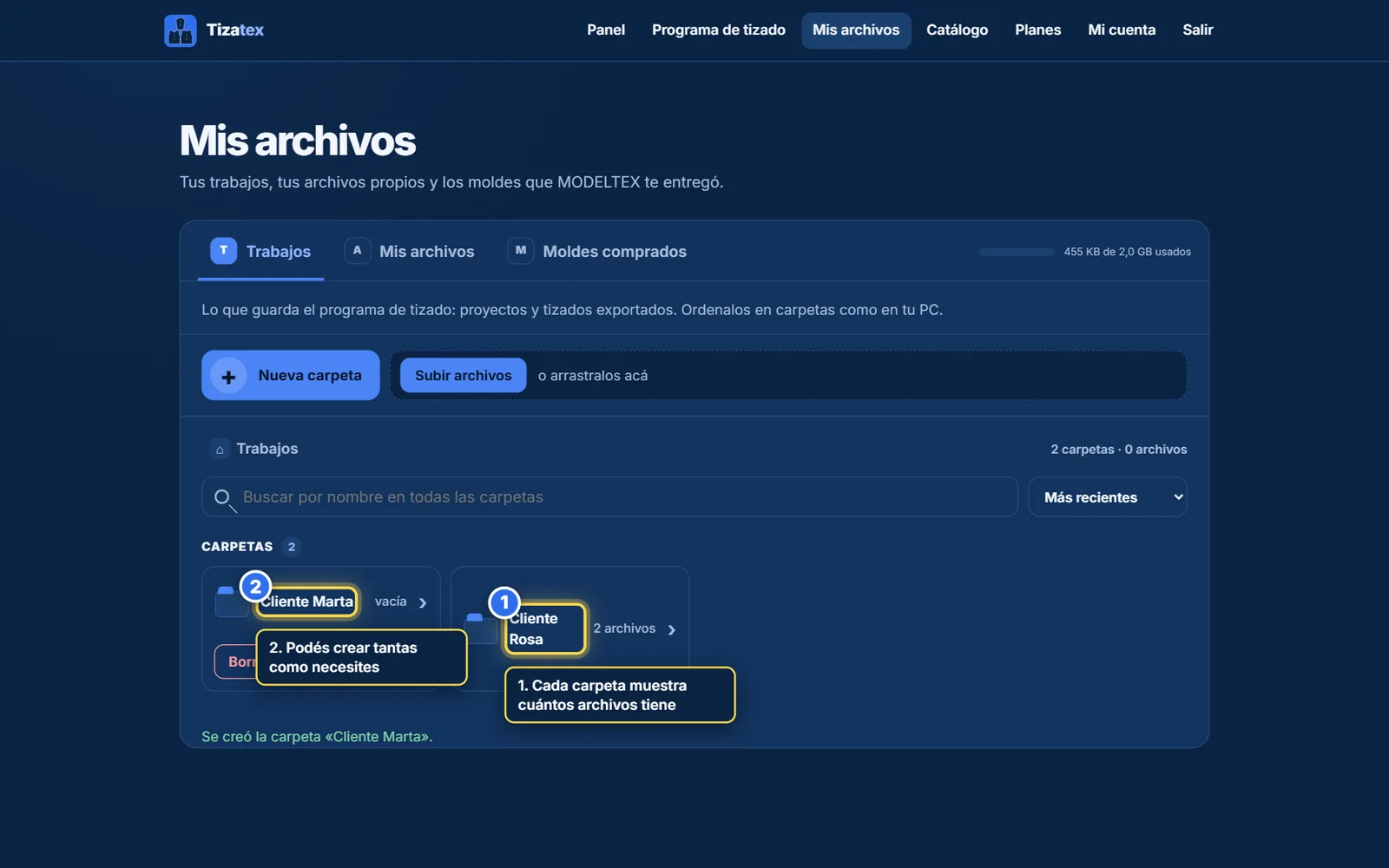The width and height of the screenshot is (1389, 868).
Task: Open the Planes page
Action: 1037,30
